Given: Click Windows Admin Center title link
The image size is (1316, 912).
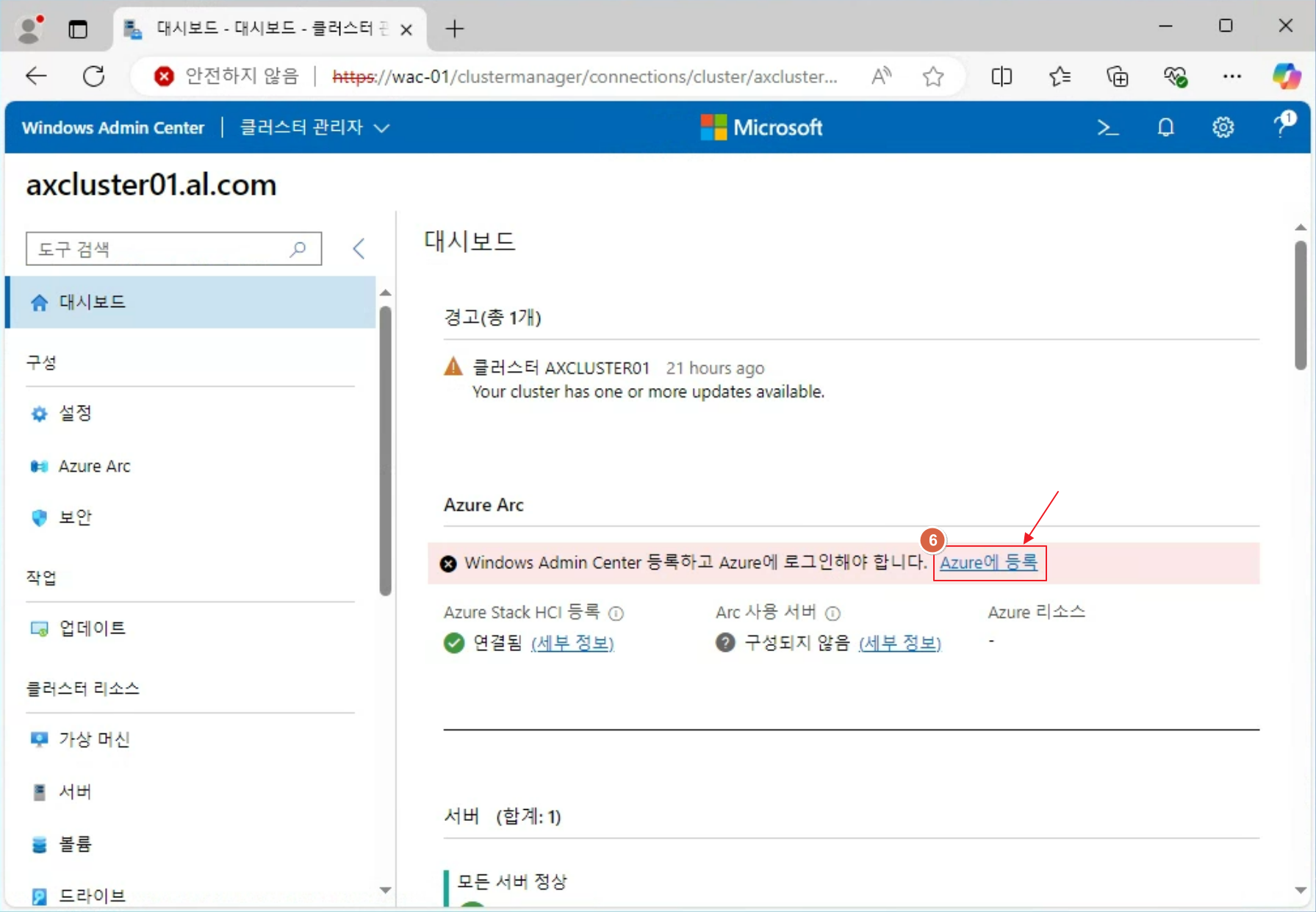Looking at the screenshot, I should click(113, 128).
